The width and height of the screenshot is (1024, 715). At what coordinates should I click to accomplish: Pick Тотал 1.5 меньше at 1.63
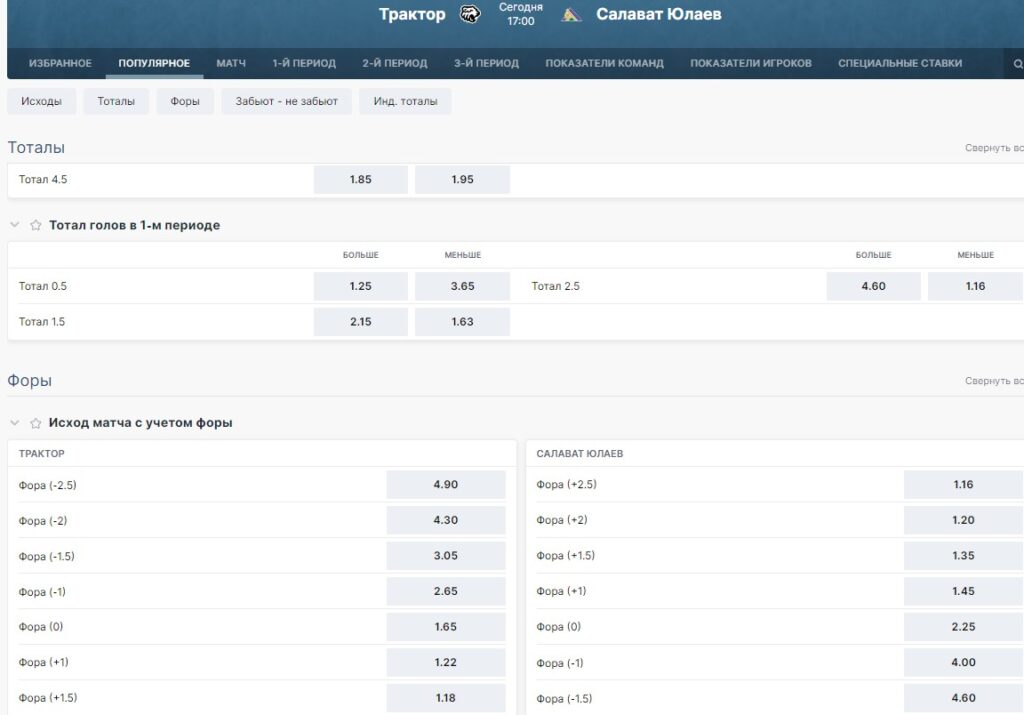[462, 322]
